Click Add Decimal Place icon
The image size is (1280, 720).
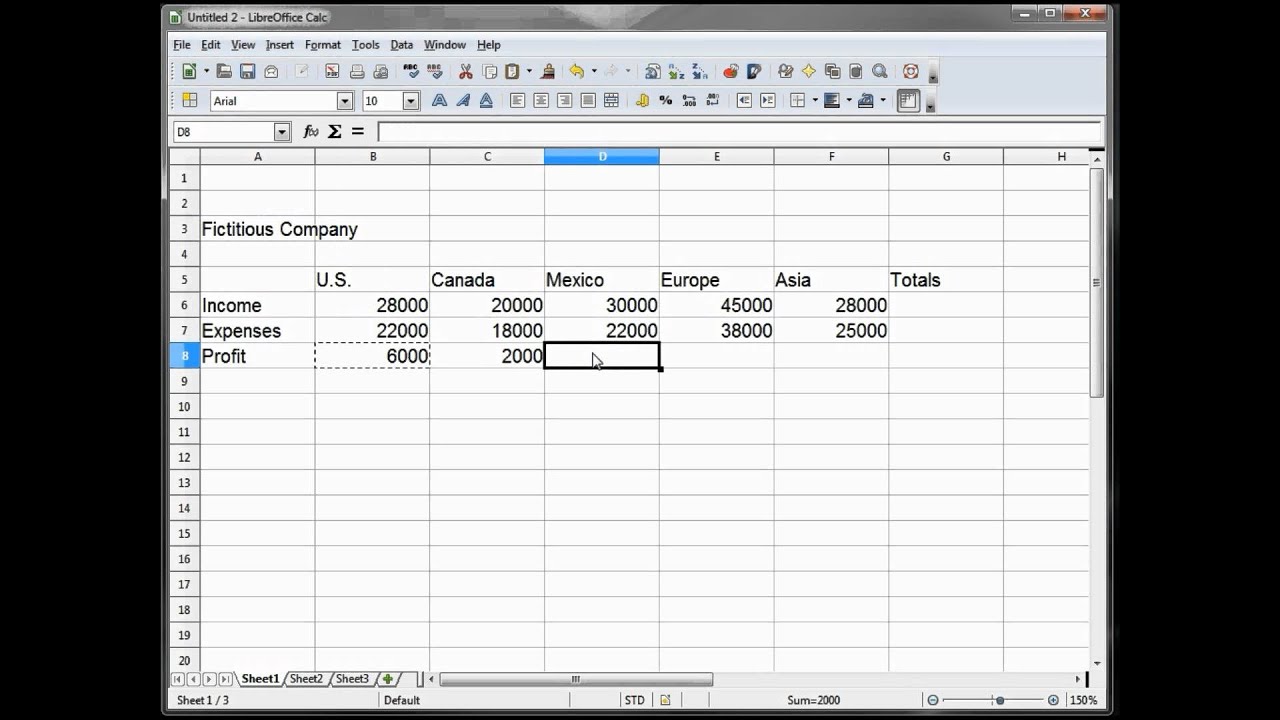pyautogui.click(x=689, y=101)
